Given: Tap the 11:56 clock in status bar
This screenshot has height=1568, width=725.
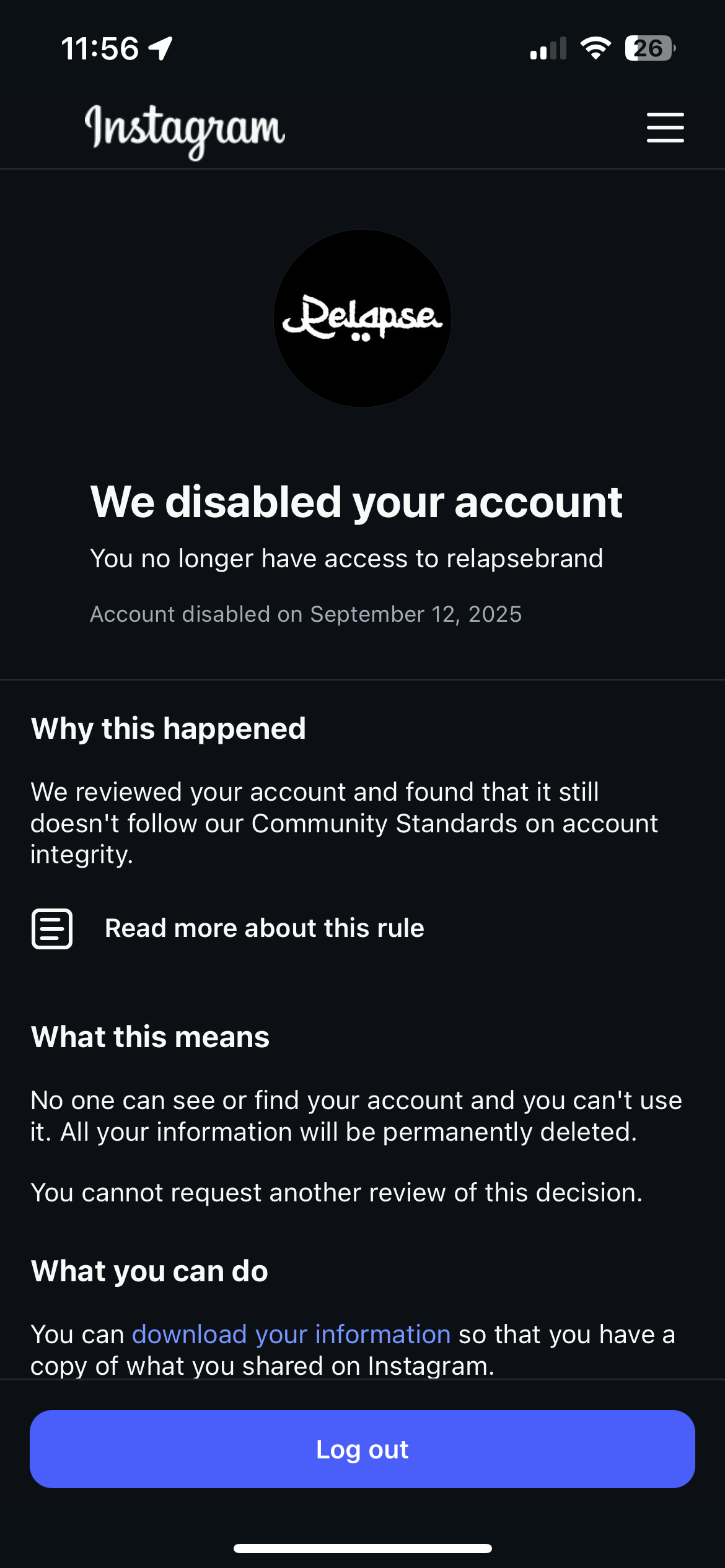Looking at the screenshot, I should click(x=100, y=48).
